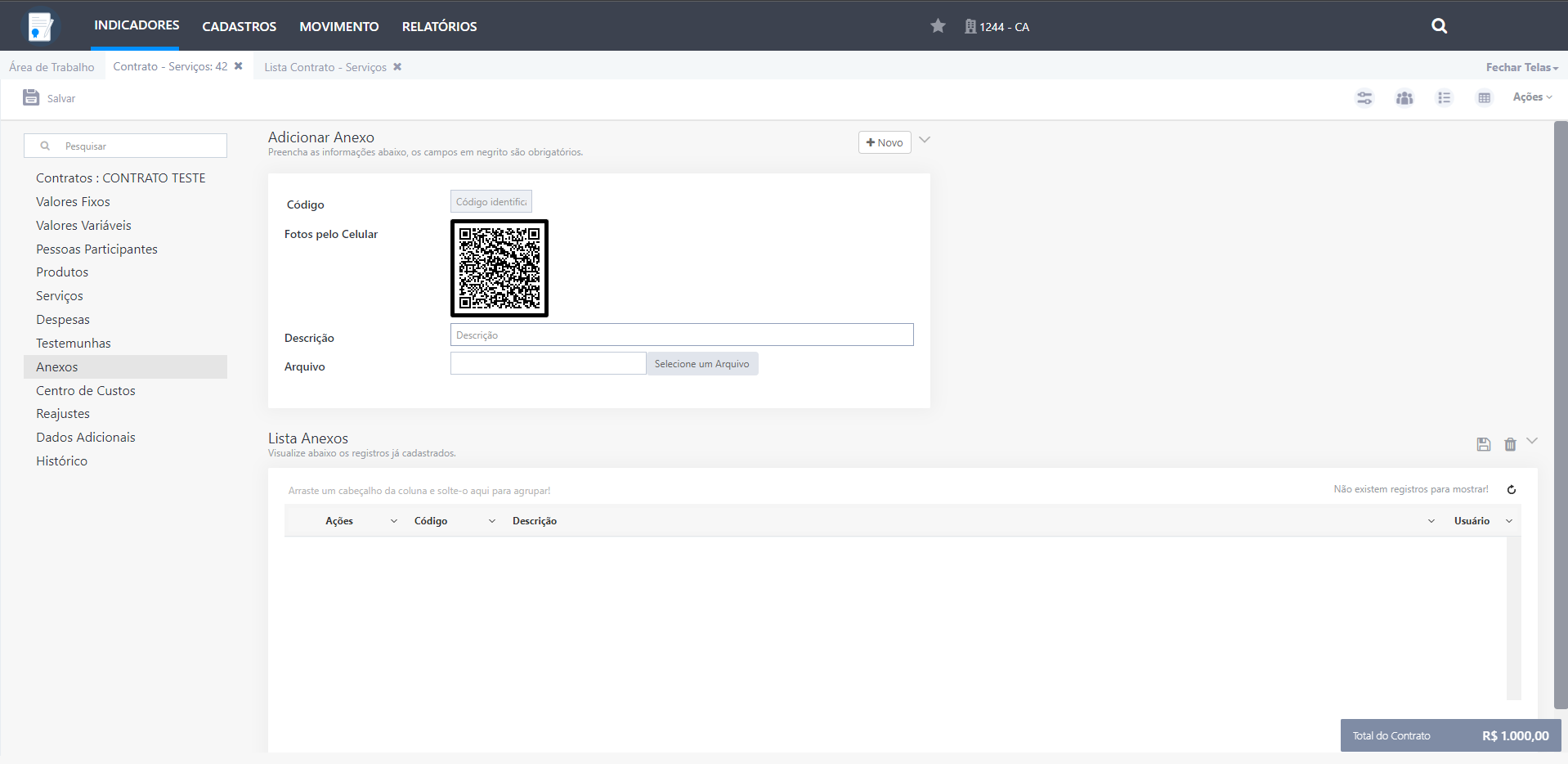The height and width of the screenshot is (764, 1568).
Task: Refresh the Lista Anexos grid
Action: coord(1512,490)
